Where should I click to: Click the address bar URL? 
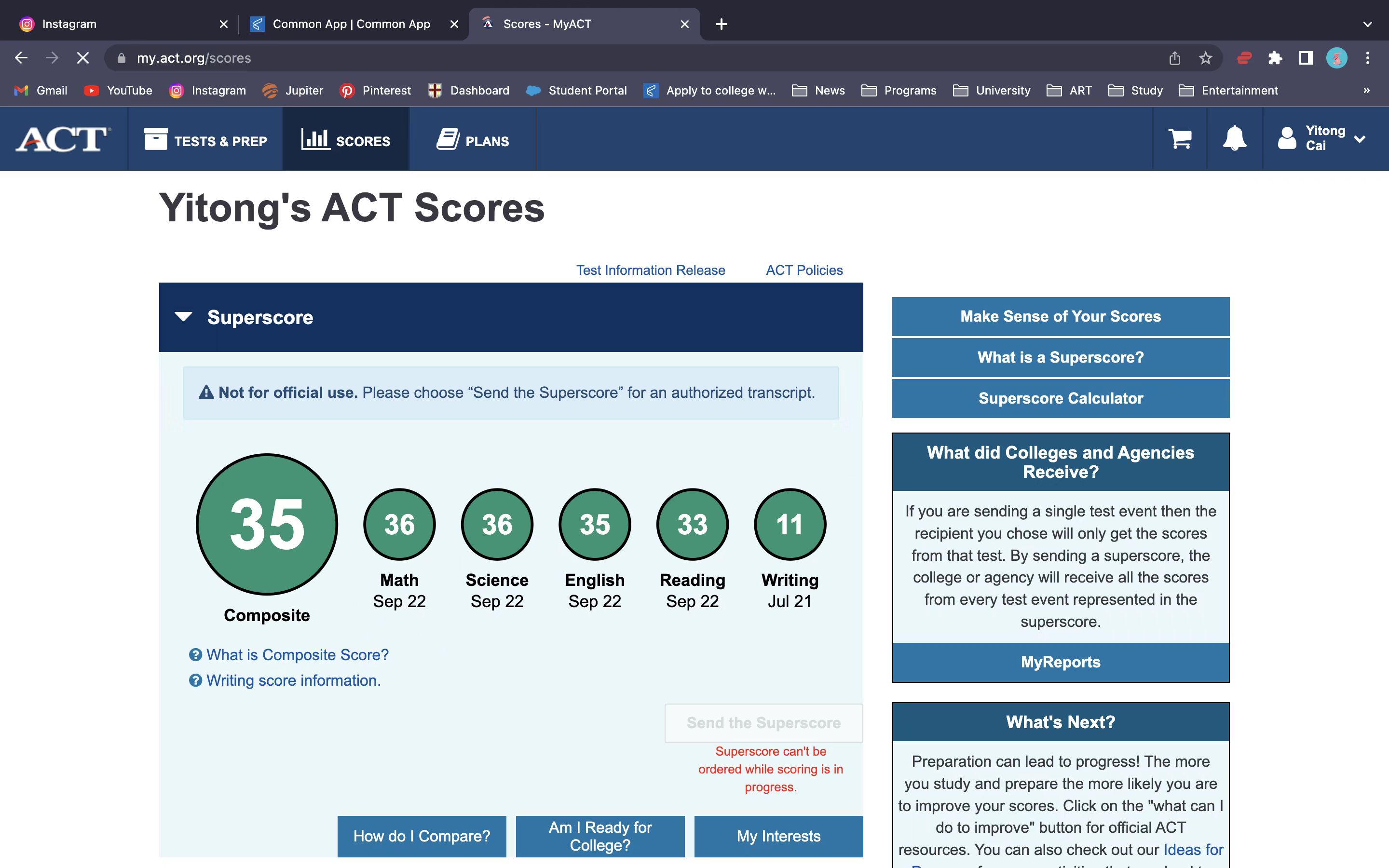click(194, 58)
